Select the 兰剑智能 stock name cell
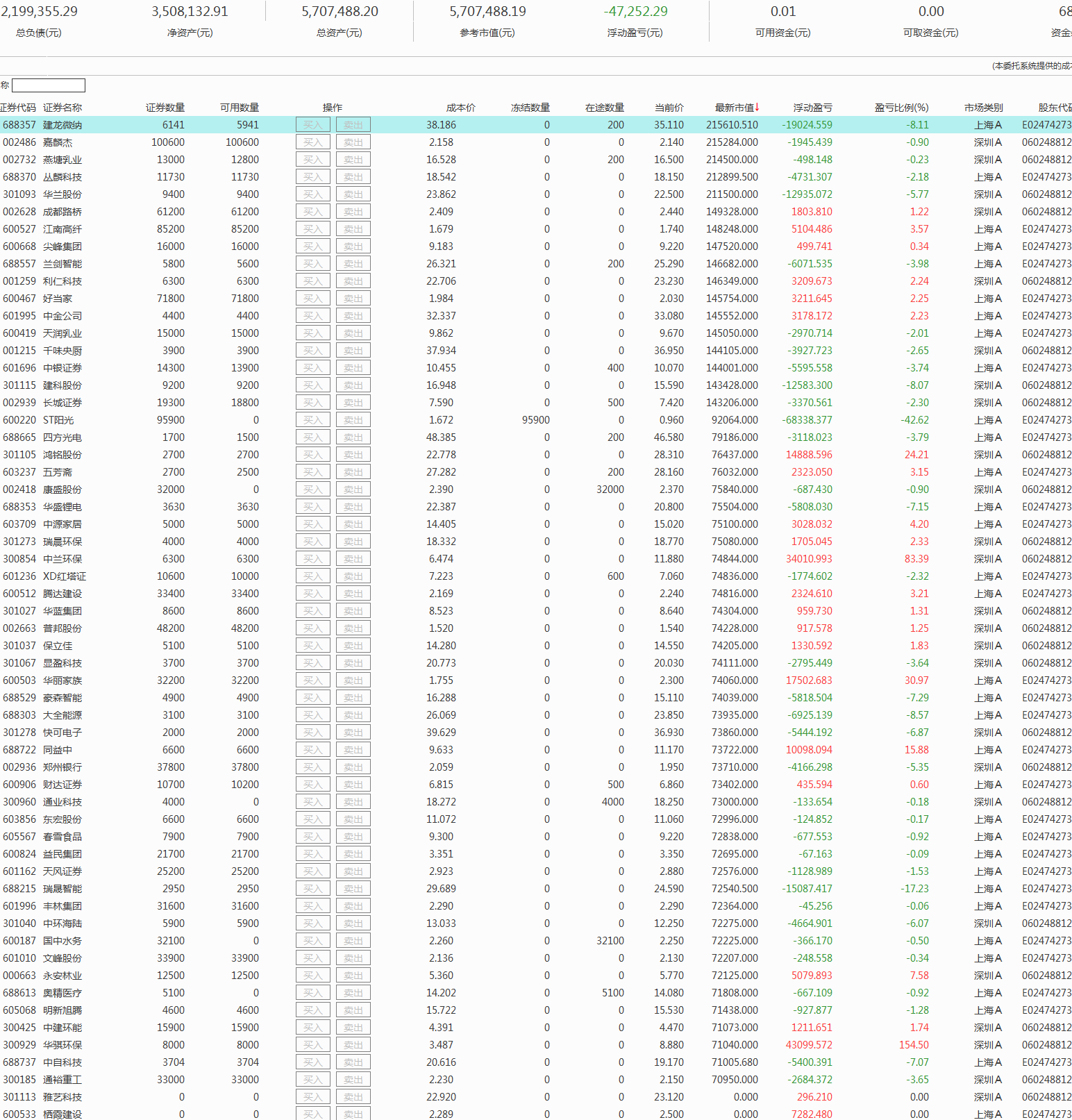The height and width of the screenshot is (1120, 1072). (x=62, y=264)
